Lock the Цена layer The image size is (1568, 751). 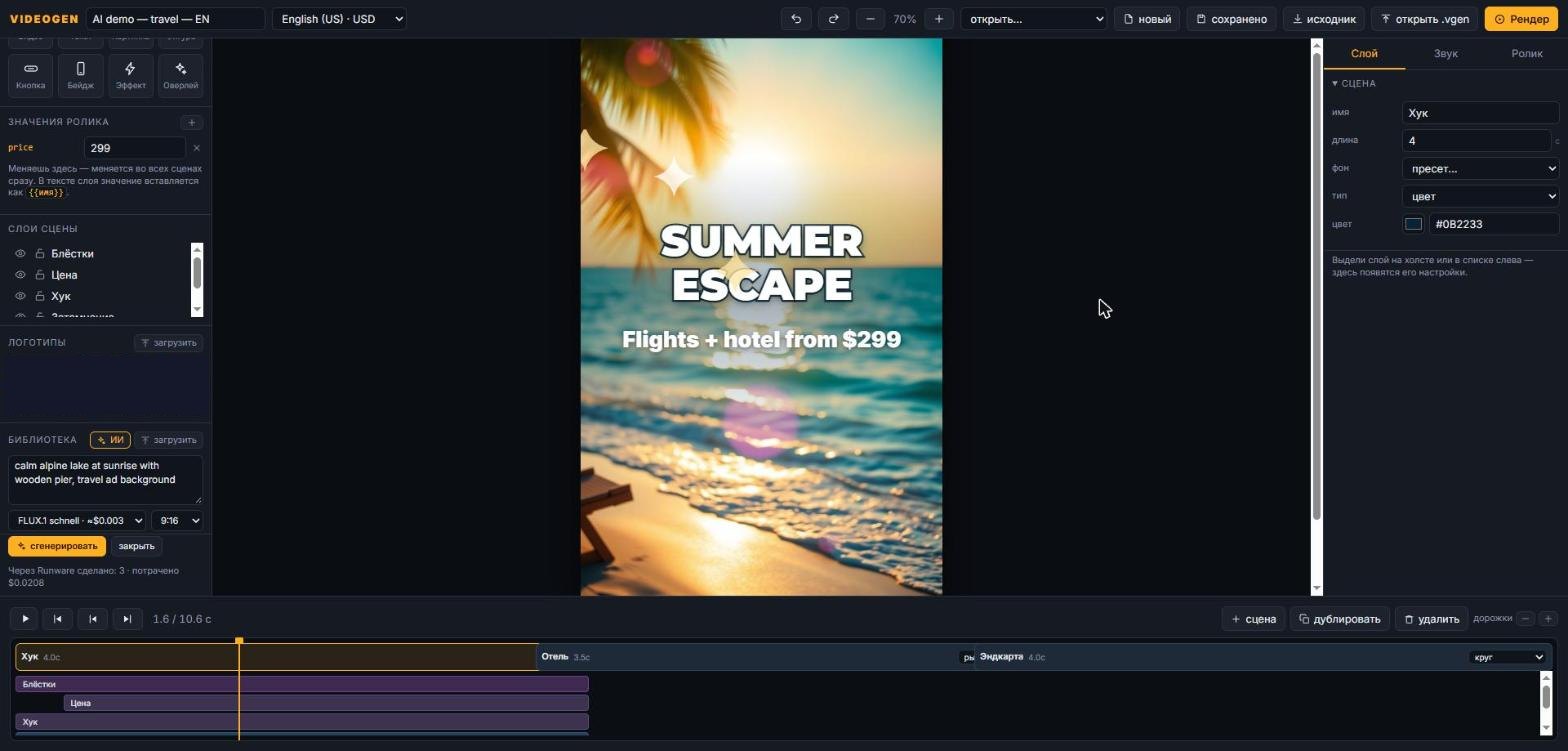(40, 275)
